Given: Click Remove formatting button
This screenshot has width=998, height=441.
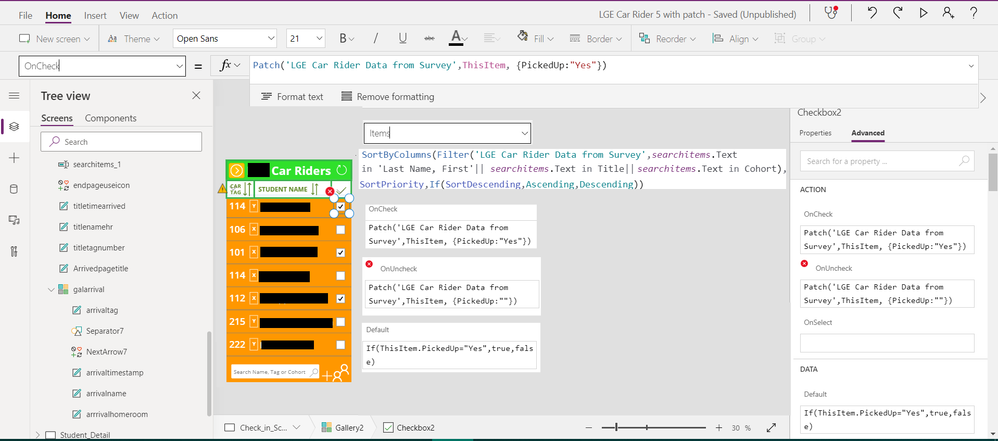Looking at the screenshot, I should [388, 97].
